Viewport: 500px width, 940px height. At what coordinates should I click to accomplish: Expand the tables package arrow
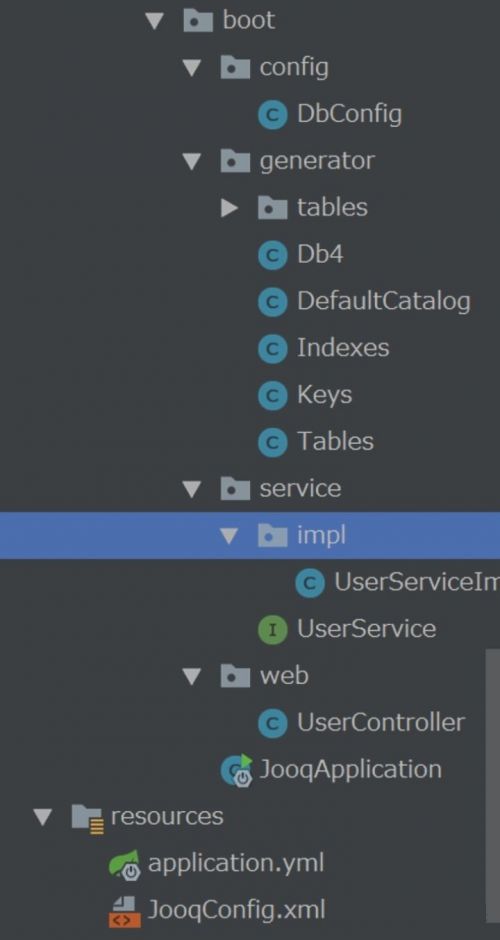tap(229, 208)
